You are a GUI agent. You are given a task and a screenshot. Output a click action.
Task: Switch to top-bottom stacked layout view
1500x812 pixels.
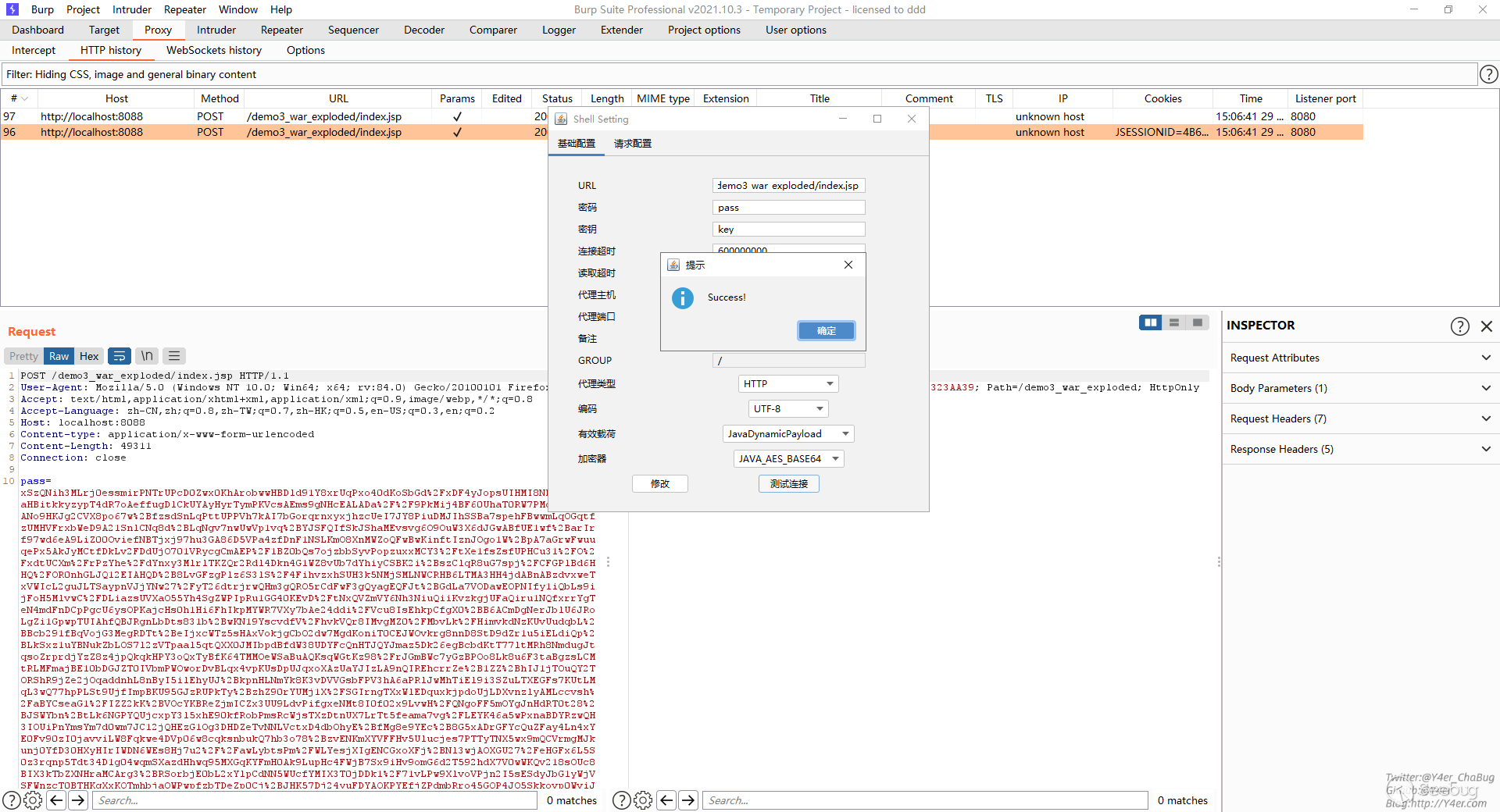[1173, 322]
